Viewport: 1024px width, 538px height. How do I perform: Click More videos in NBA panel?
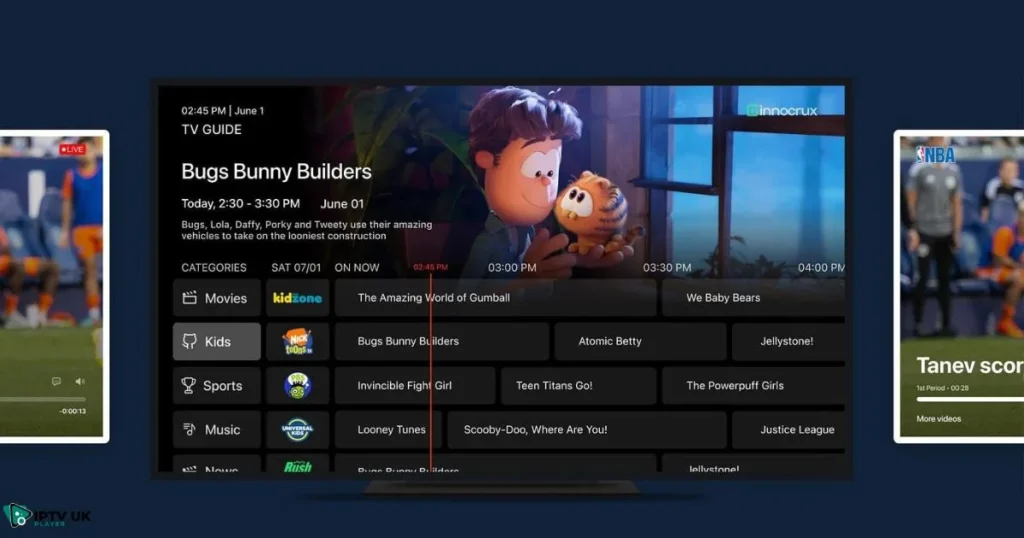(x=938, y=419)
